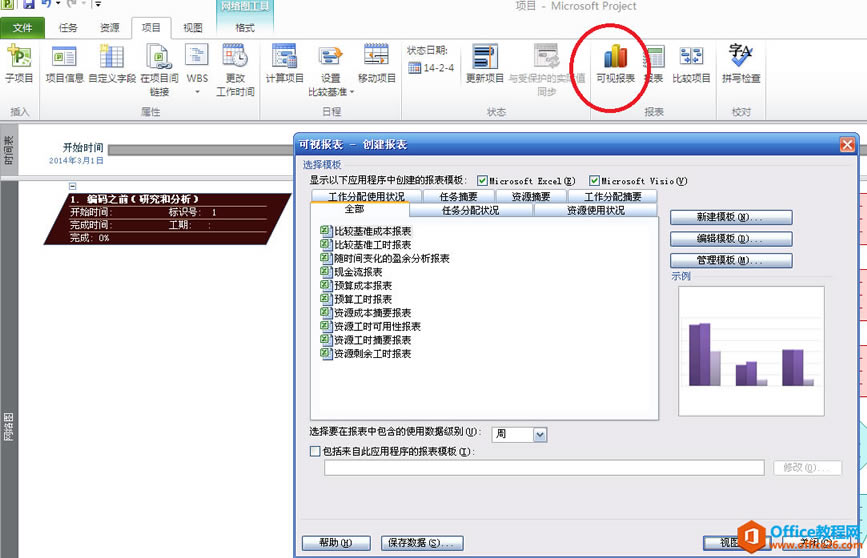Open Links Between Projects
This screenshot has height=558, width=867.
click(159, 70)
